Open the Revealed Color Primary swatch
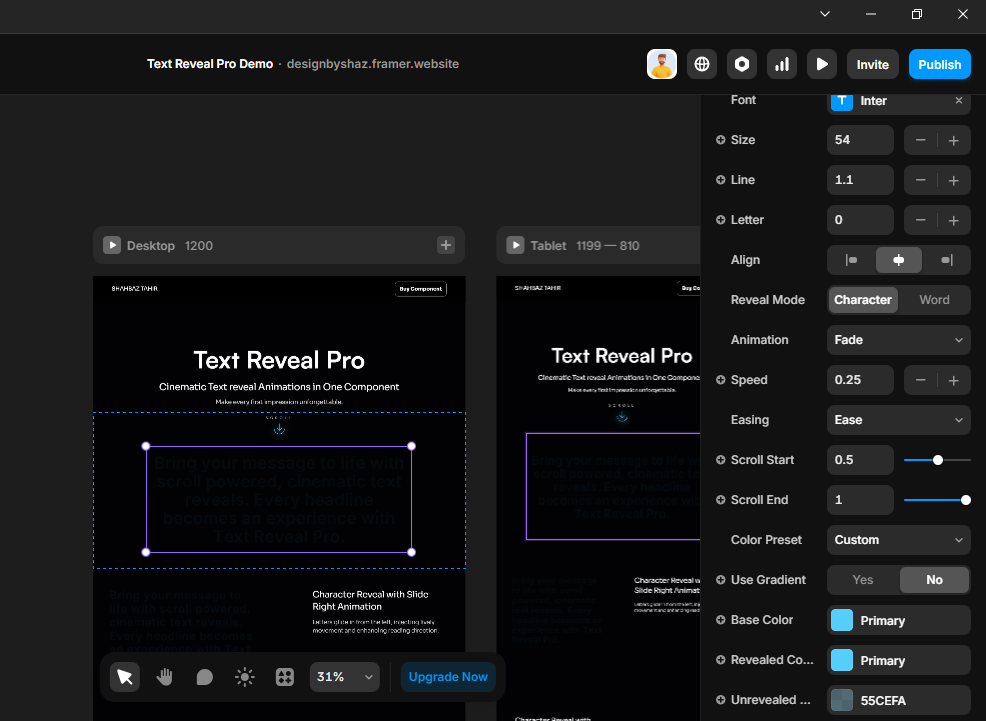Image resolution: width=986 pixels, height=721 pixels. click(842, 660)
